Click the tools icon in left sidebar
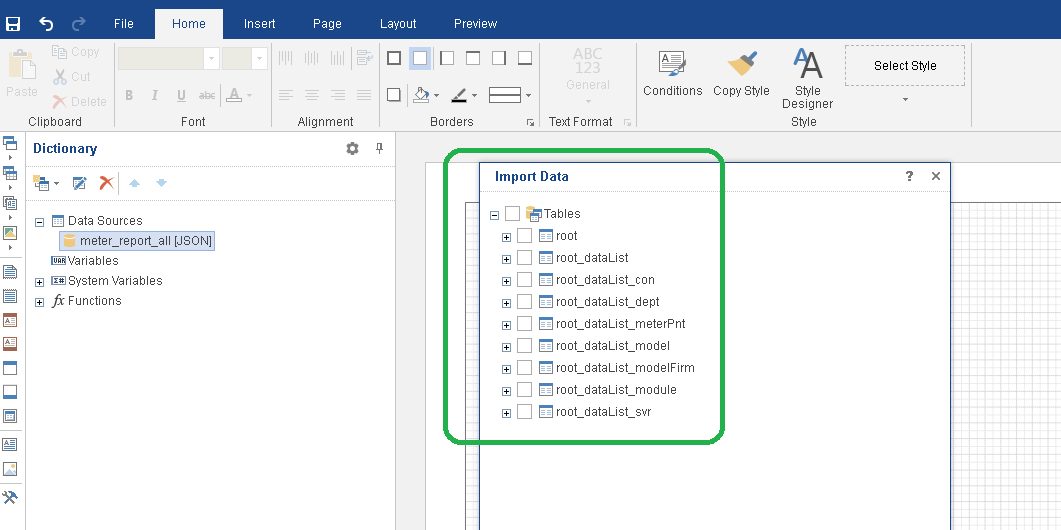Viewport: 1061px width, 530px height. pos(10,498)
